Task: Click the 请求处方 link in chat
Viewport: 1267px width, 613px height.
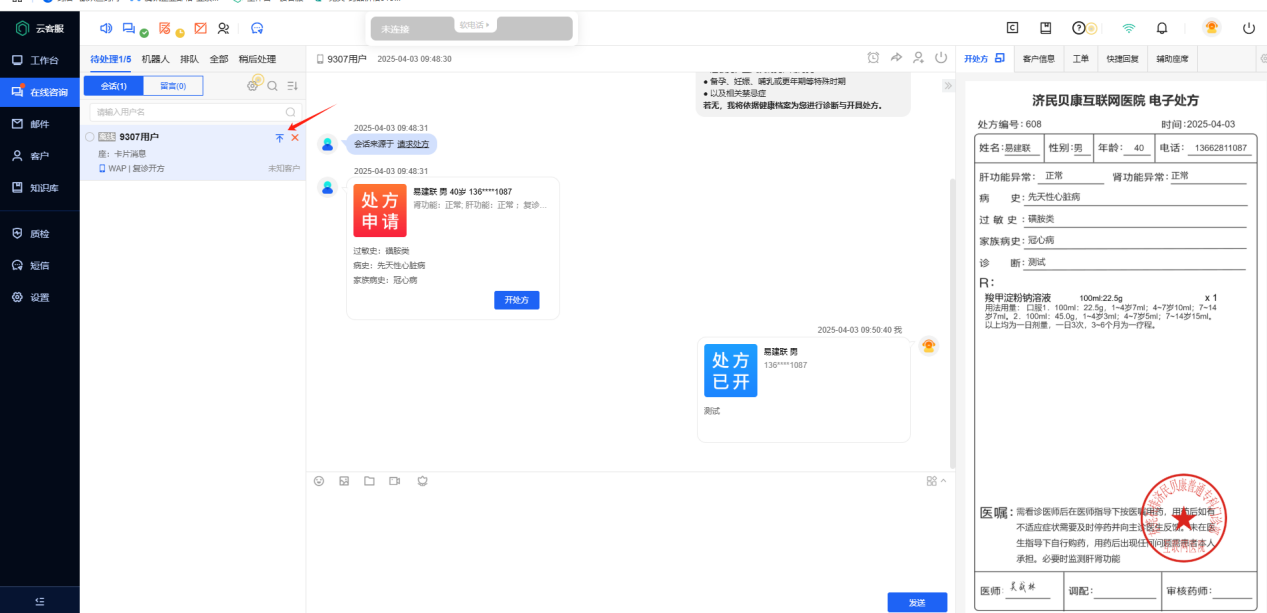Action: point(413,144)
